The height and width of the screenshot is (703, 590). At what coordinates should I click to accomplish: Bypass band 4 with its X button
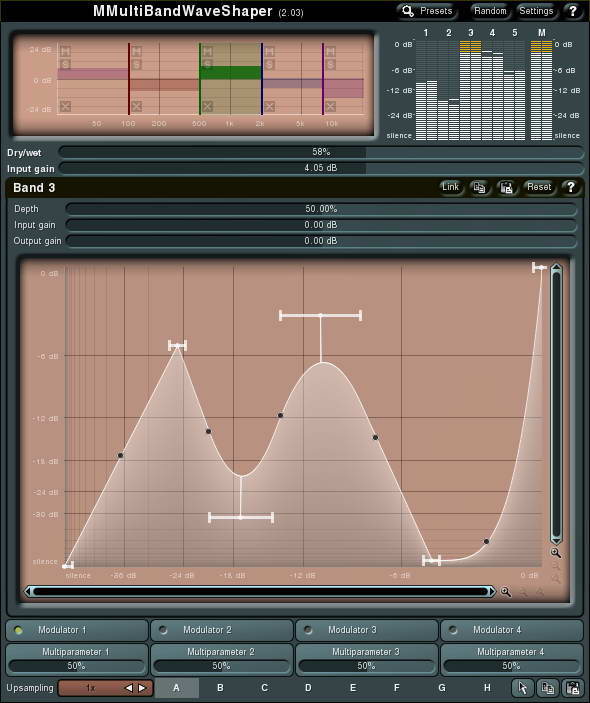(x=269, y=106)
